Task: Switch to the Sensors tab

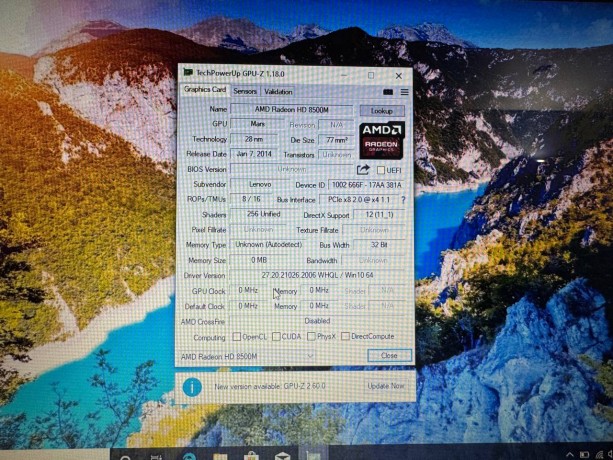Action: pos(245,91)
